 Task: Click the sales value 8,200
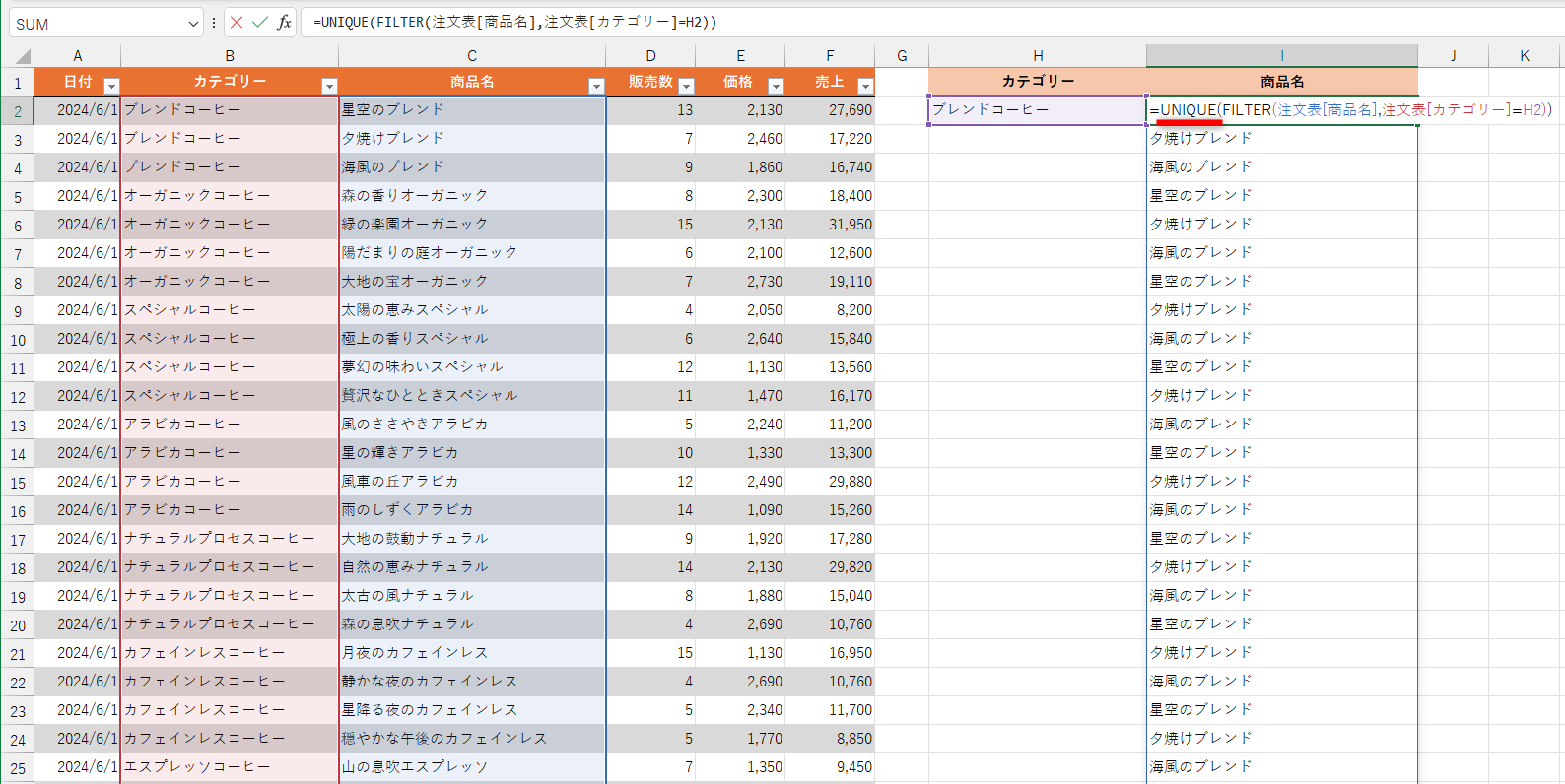coord(830,310)
